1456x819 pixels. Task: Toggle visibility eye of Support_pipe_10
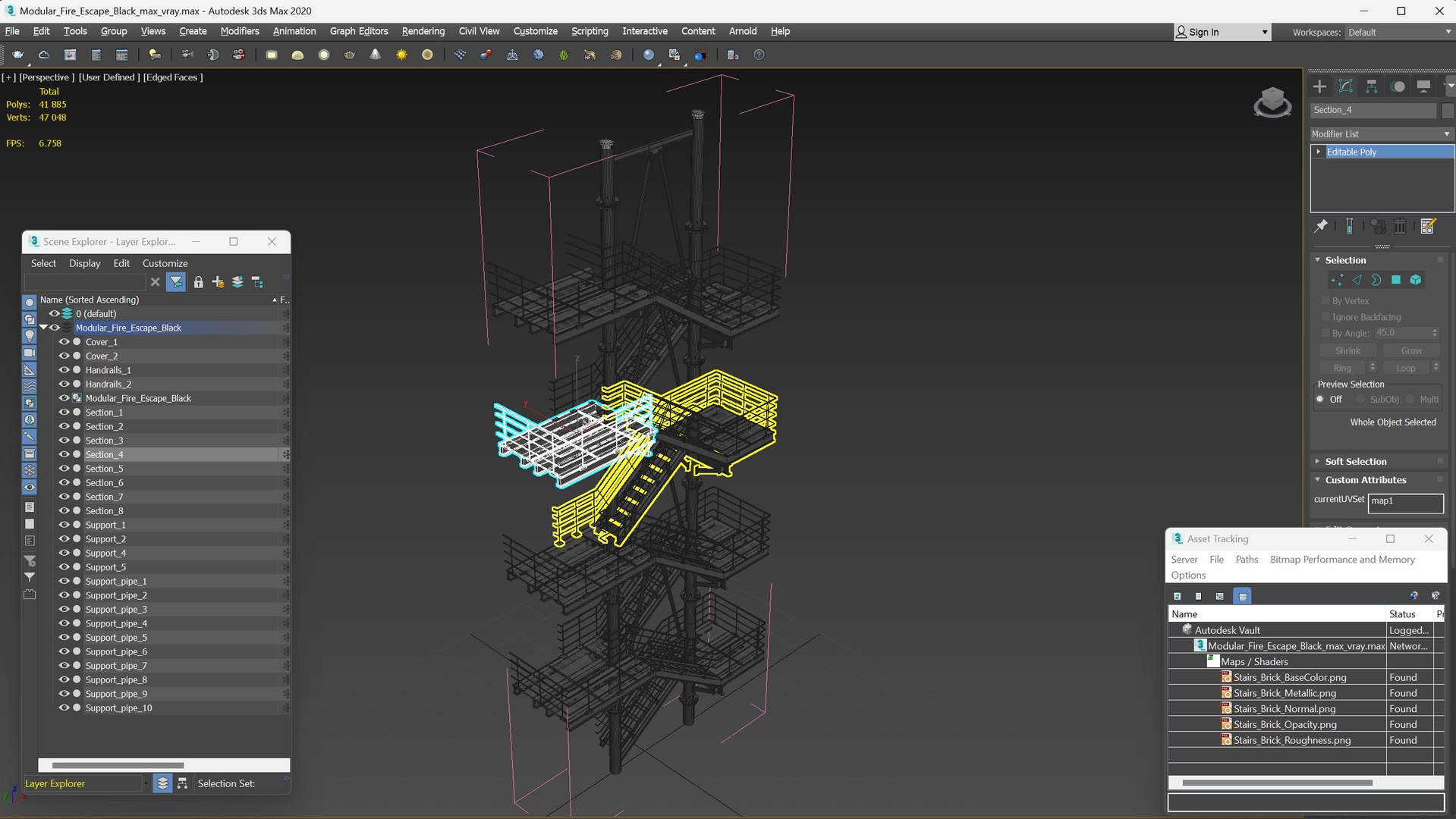[x=64, y=708]
